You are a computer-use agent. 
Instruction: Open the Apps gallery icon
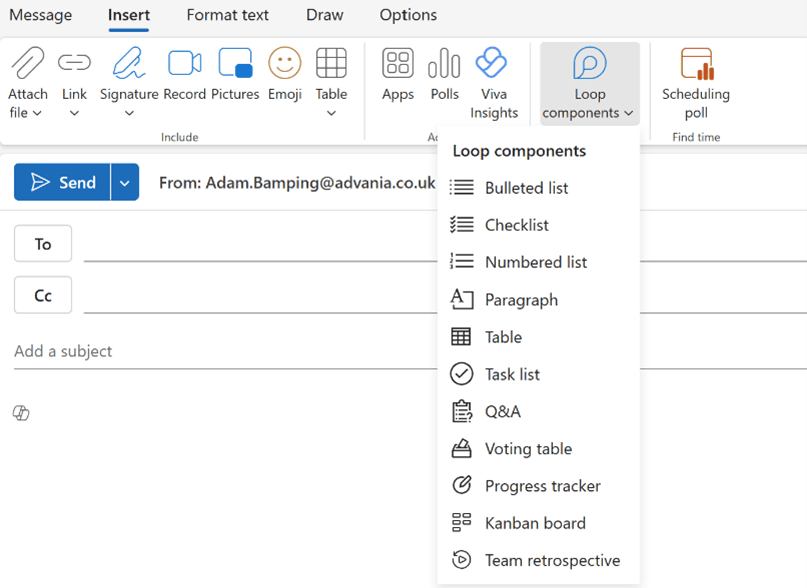pyautogui.click(x=397, y=63)
